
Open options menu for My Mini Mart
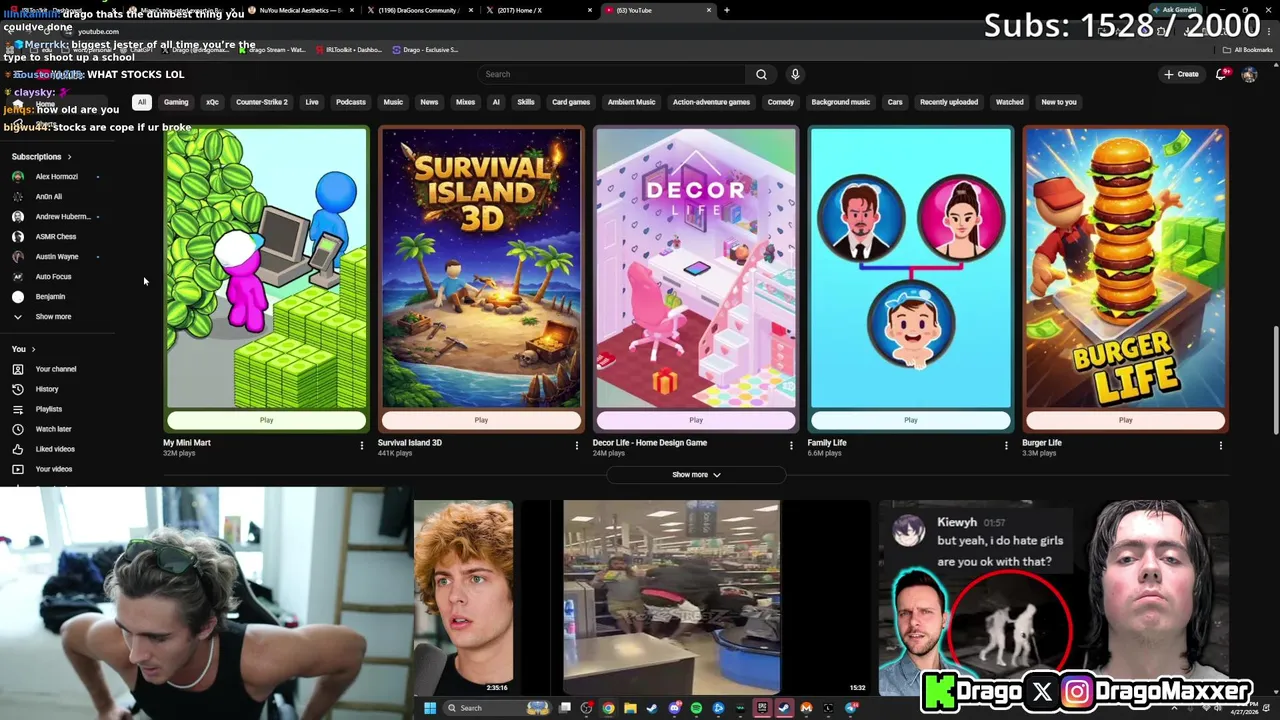(362, 445)
